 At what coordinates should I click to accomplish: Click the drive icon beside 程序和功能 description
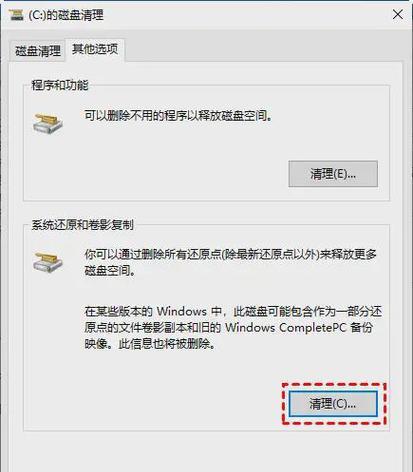[x=48, y=123]
